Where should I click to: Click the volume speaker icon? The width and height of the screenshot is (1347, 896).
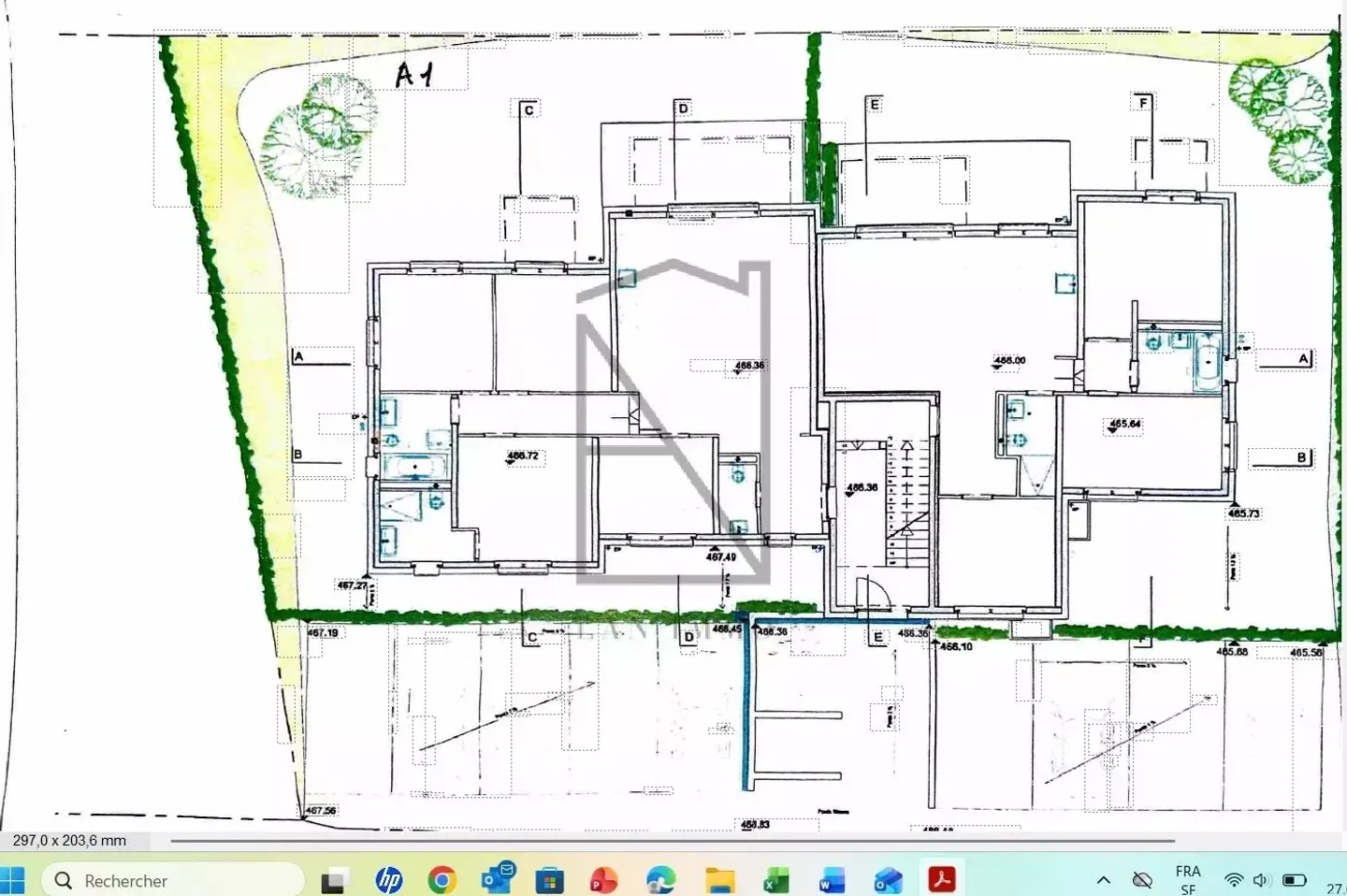pos(1262,880)
